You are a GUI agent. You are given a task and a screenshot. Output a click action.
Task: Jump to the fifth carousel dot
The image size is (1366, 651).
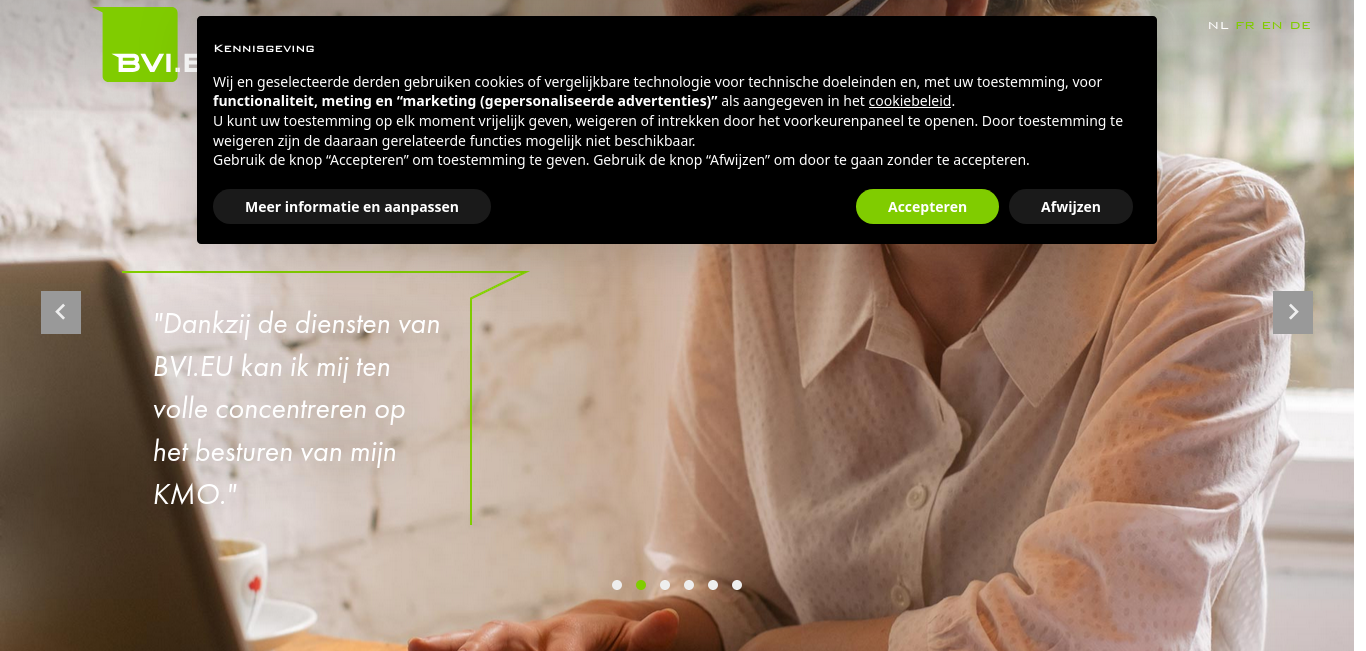click(713, 585)
